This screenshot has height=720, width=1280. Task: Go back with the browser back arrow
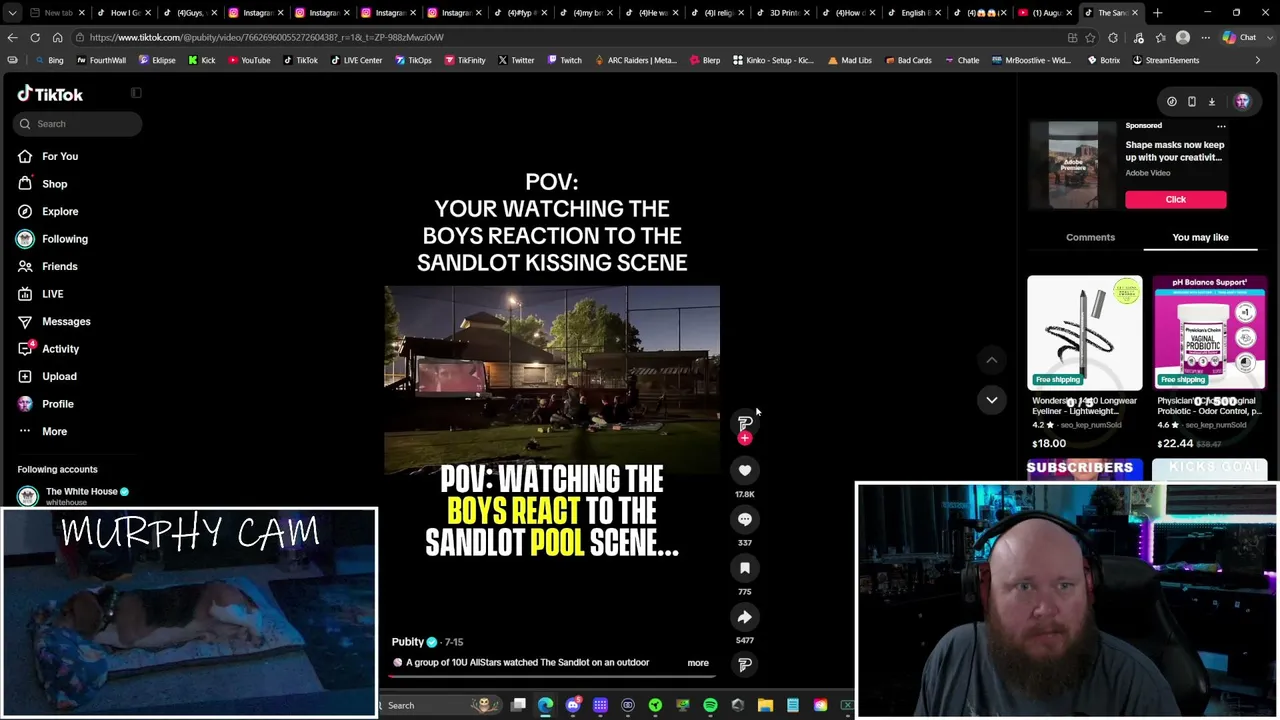[x=12, y=37]
